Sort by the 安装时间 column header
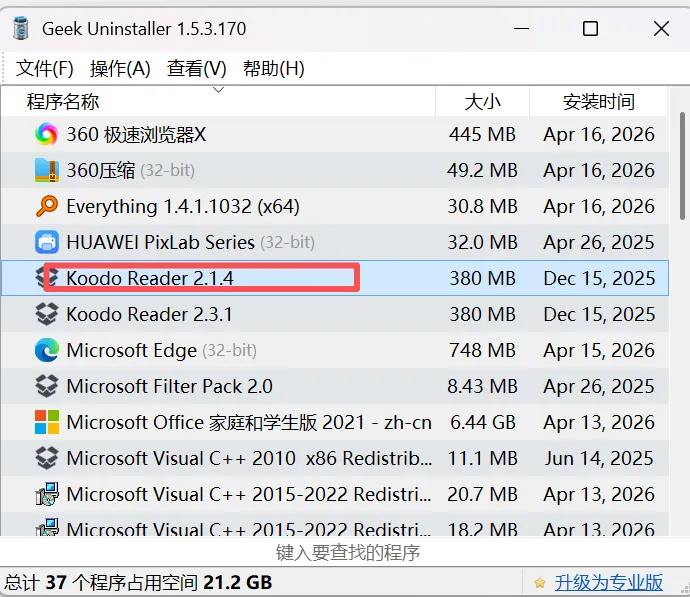This screenshot has height=597, width=690. click(x=598, y=102)
